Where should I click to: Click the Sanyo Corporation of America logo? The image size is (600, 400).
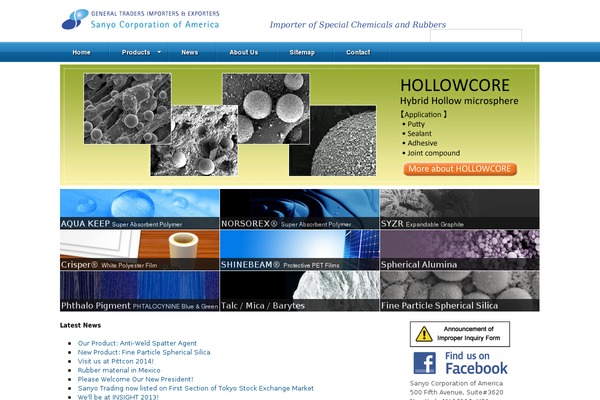pyautogui.click(x=140, y=20)
